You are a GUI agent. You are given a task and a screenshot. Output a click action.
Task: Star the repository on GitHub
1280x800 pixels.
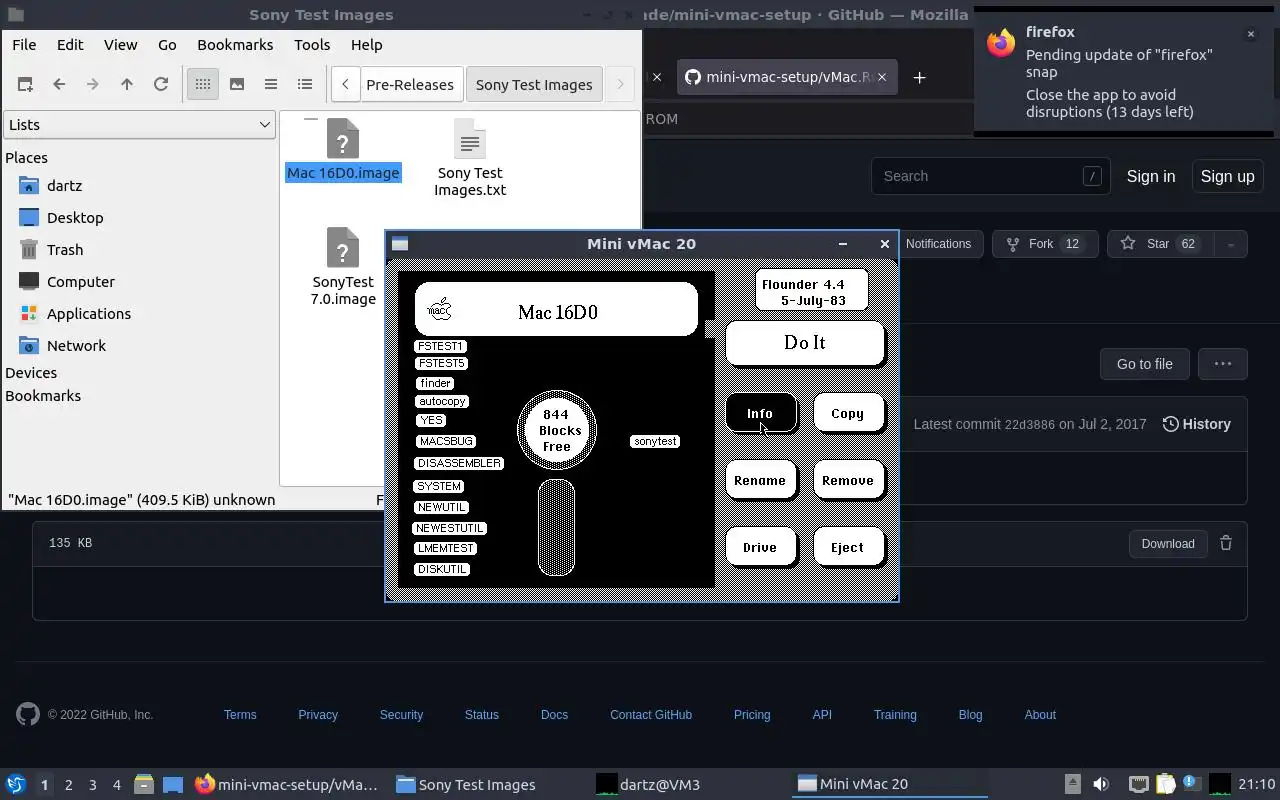[x=1160, y=244]
